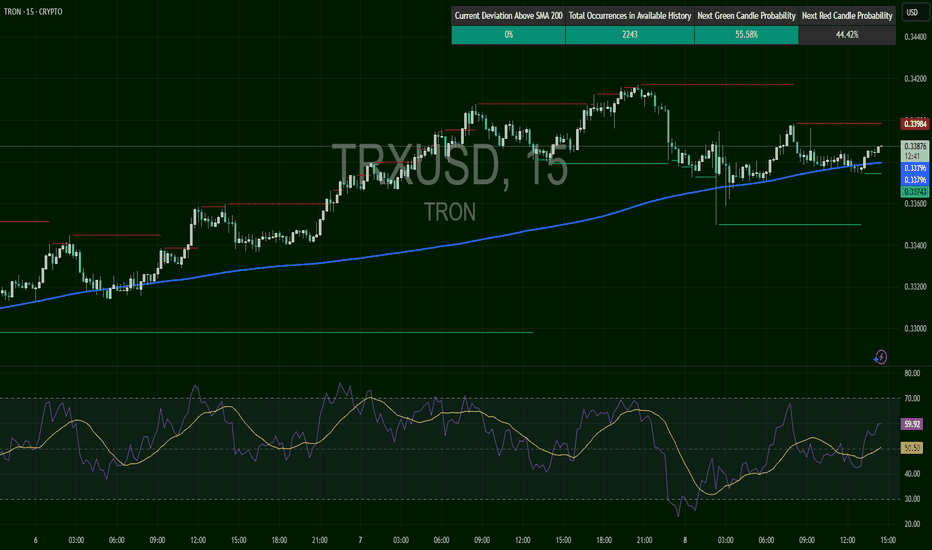The width and height of the screenshot is (932, 550).
Task: Click the yellow RSI average tag 50.50
Action: pyautogui.click(x=912, y=448)
